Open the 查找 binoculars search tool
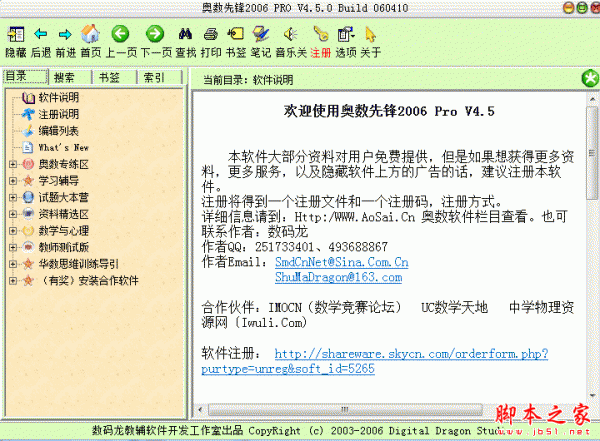This screenshot has height=441, width=600. tap(186, 34)
